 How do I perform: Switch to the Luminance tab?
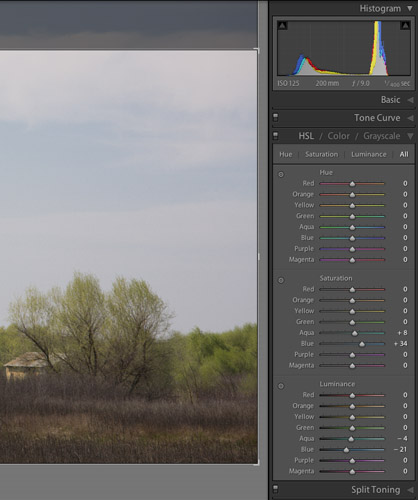point(369,154)
